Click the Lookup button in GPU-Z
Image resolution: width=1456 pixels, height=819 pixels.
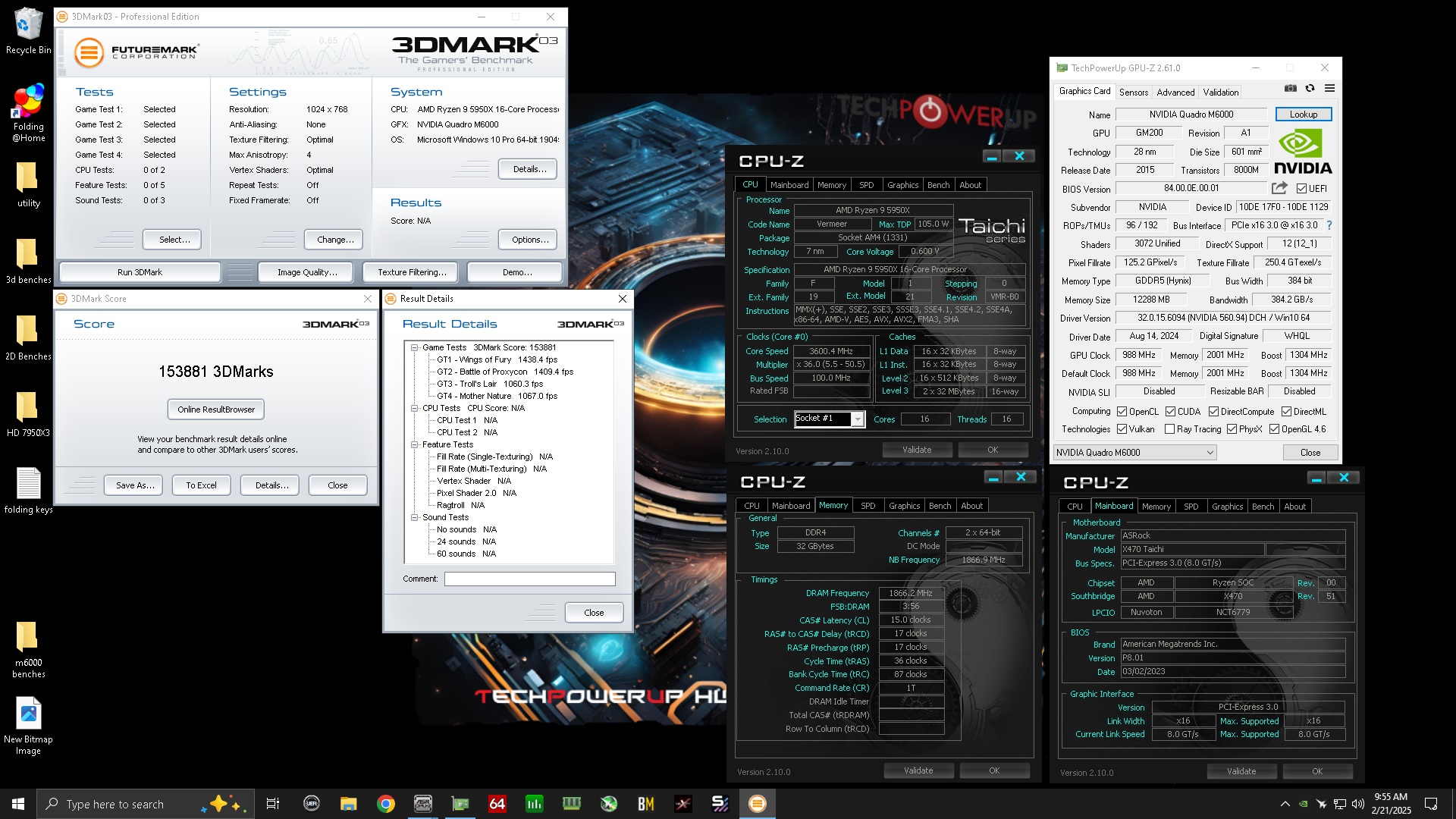click(1304, 115)
